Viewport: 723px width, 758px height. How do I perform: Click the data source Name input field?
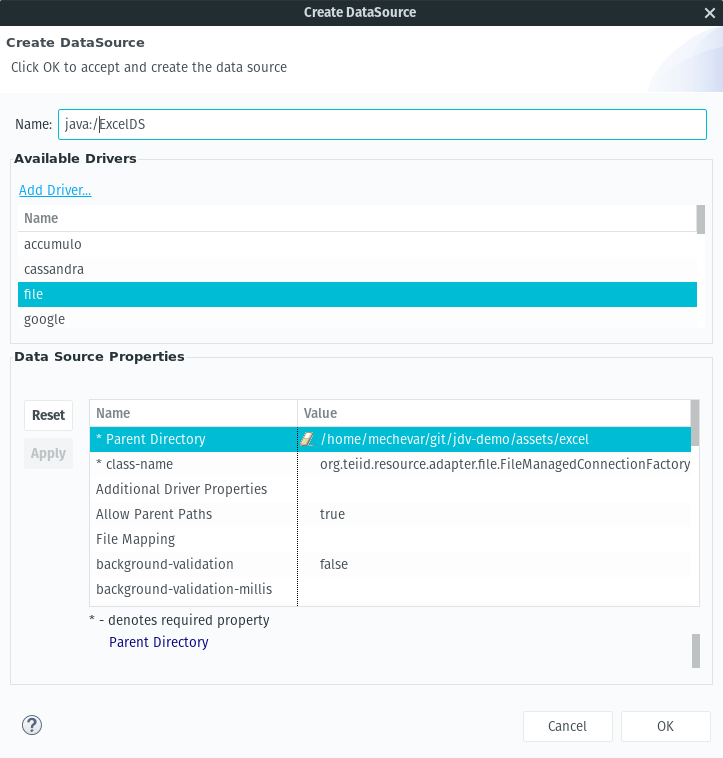[x=382, y=125]
